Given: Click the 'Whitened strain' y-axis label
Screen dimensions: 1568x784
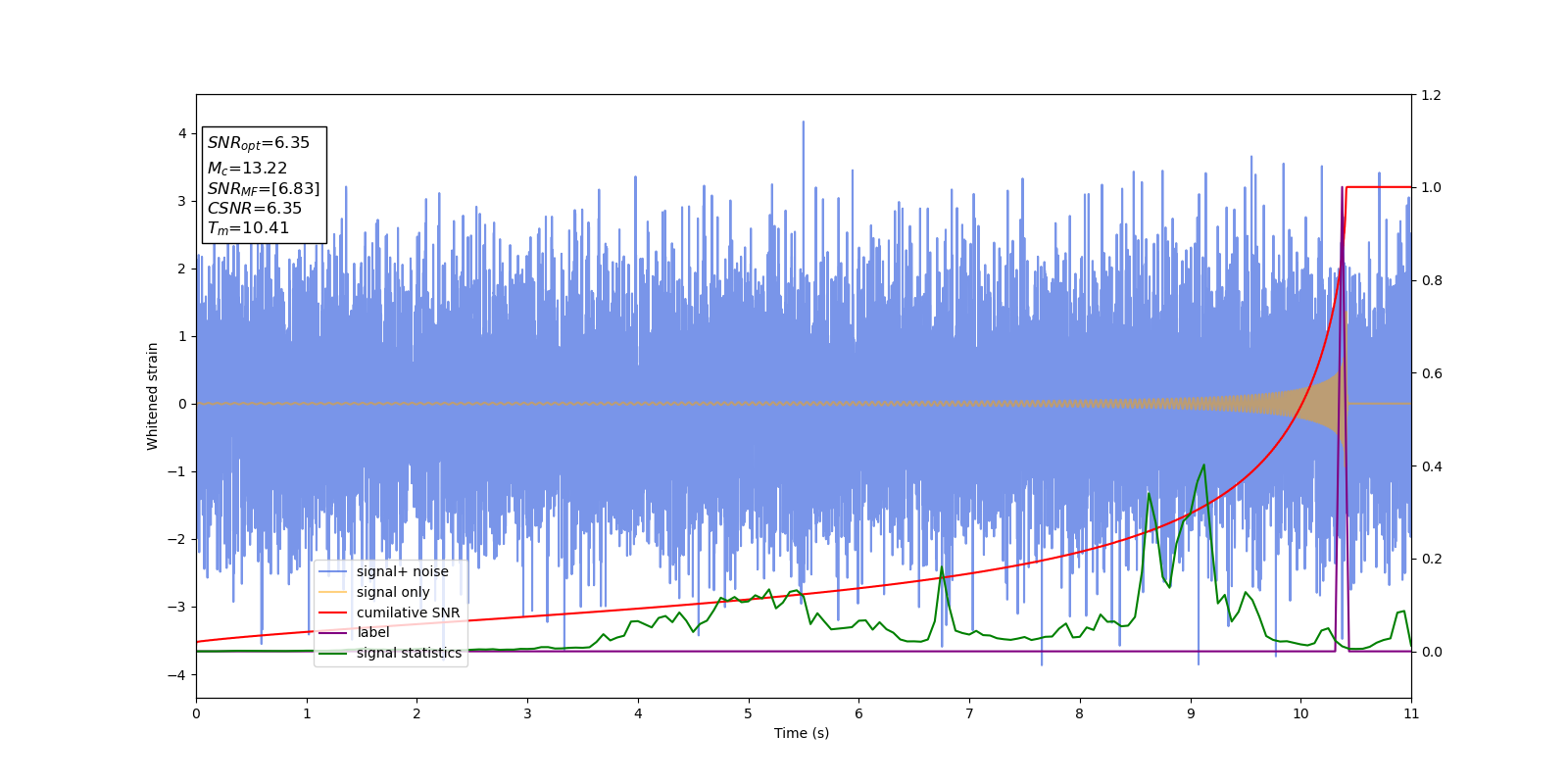Looking at the screenshot, I should pyautogui.click(x=153, y=396).
